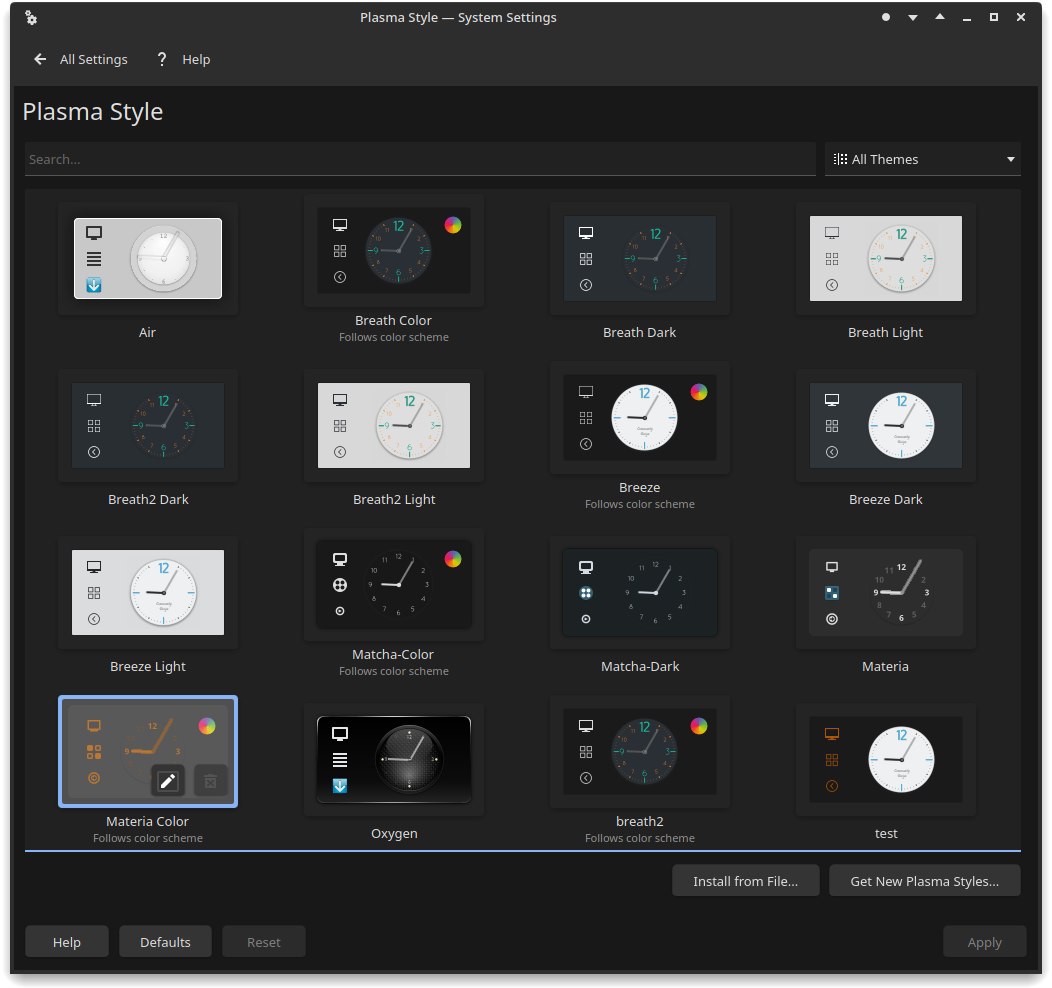The height and width of the screenshot is (988, 1052).
Task: Click the Materia Color label text
Action: pos(148,822)
